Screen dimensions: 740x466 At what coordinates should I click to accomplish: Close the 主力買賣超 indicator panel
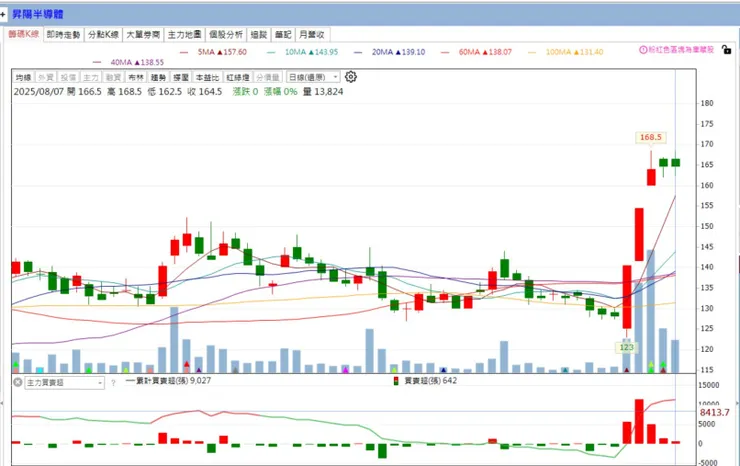pyautogui.click(x=17, y=382)
